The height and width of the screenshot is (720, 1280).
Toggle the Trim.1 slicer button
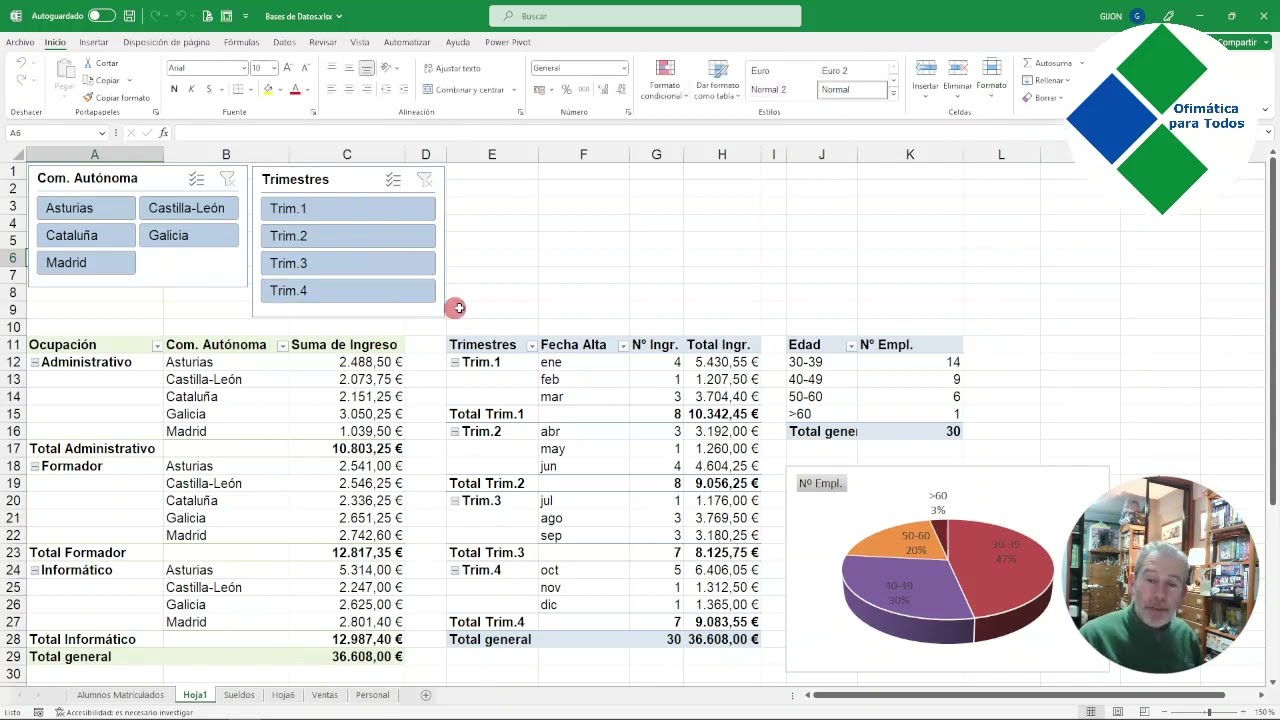348,208
